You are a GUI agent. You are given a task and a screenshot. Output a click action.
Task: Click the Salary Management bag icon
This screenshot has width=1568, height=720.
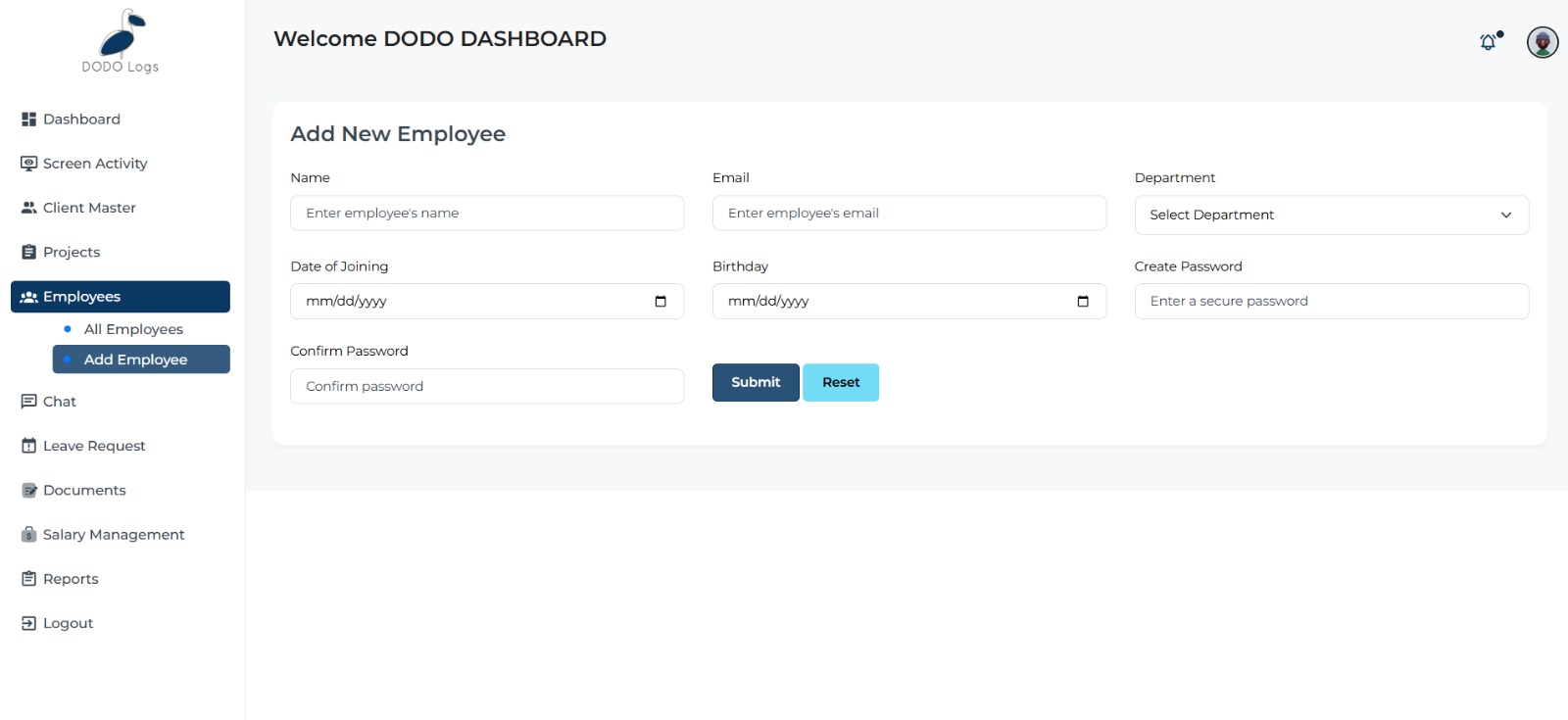tap(28, 535)
